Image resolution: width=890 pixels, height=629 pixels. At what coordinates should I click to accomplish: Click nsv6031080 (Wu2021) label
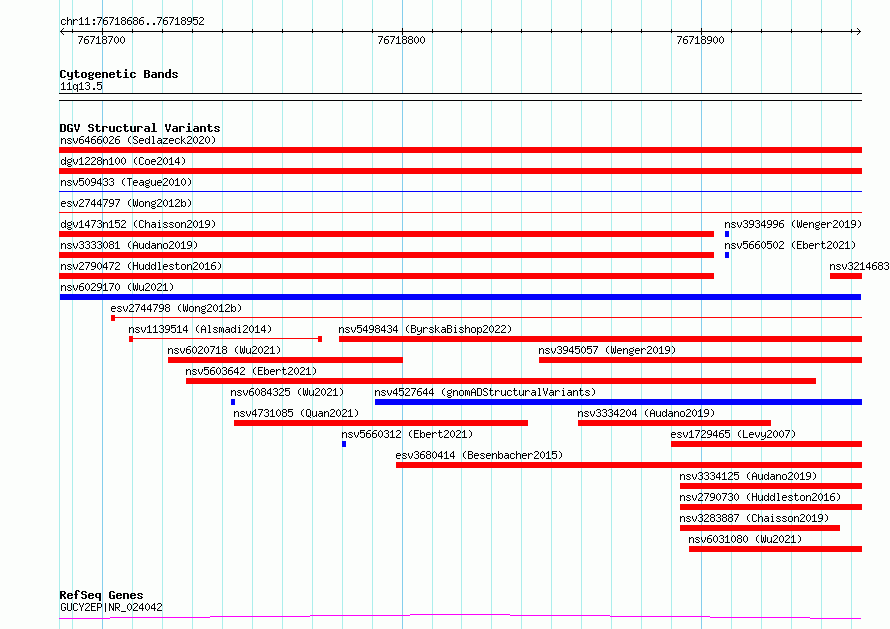tap(745, 539)
